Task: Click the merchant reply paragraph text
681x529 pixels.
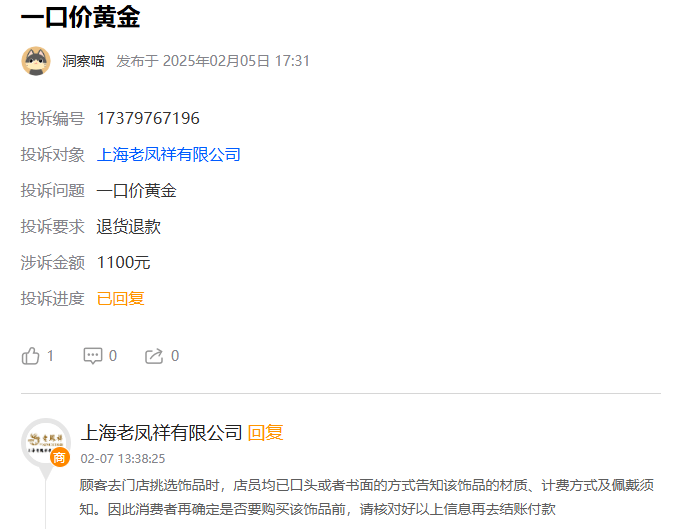Action: click(x=367, y=497)
